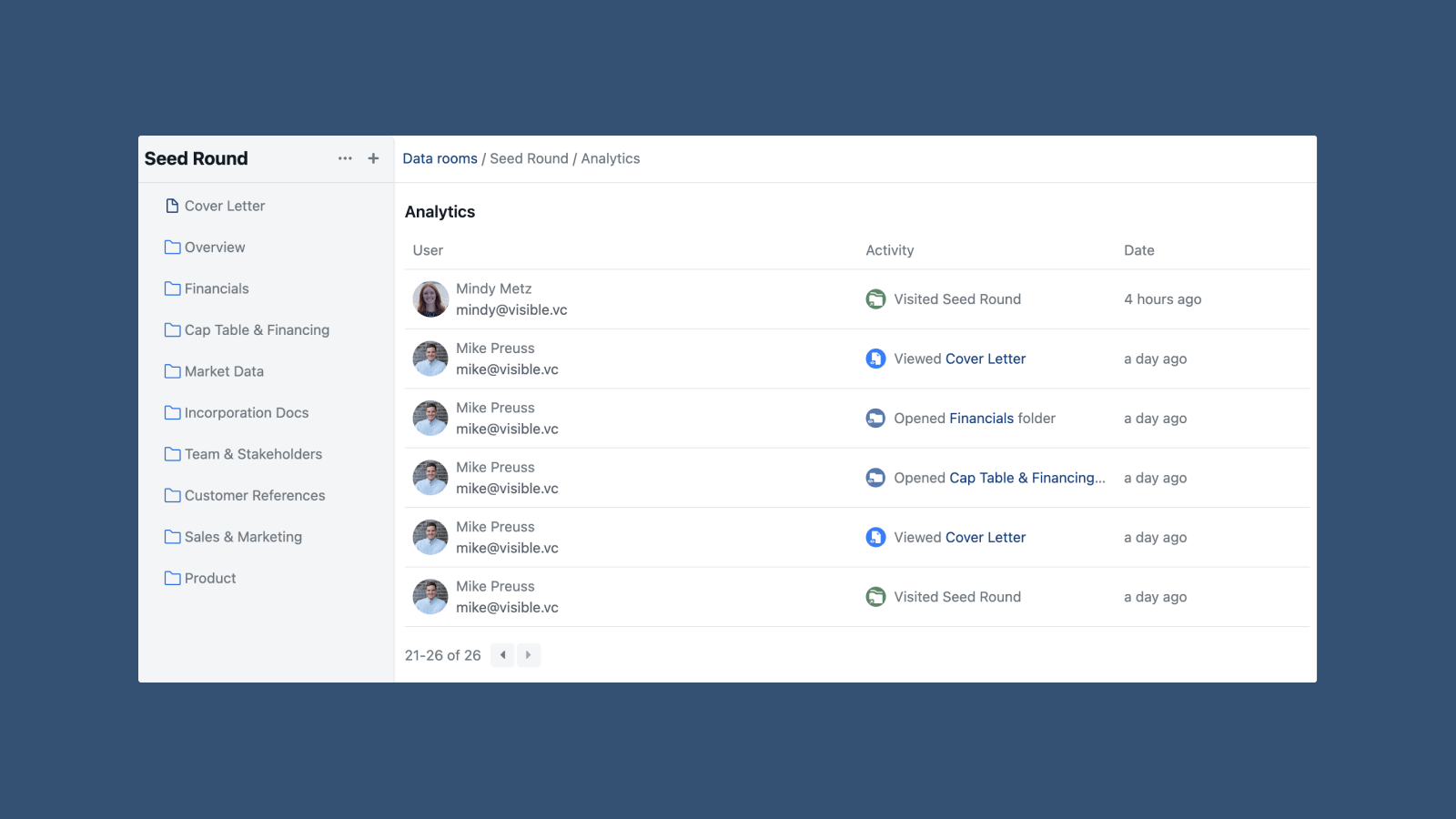This screenshot has width=1456, height=819.
Task: Click the folder icon beside Market Data
Action: [172, 371]
